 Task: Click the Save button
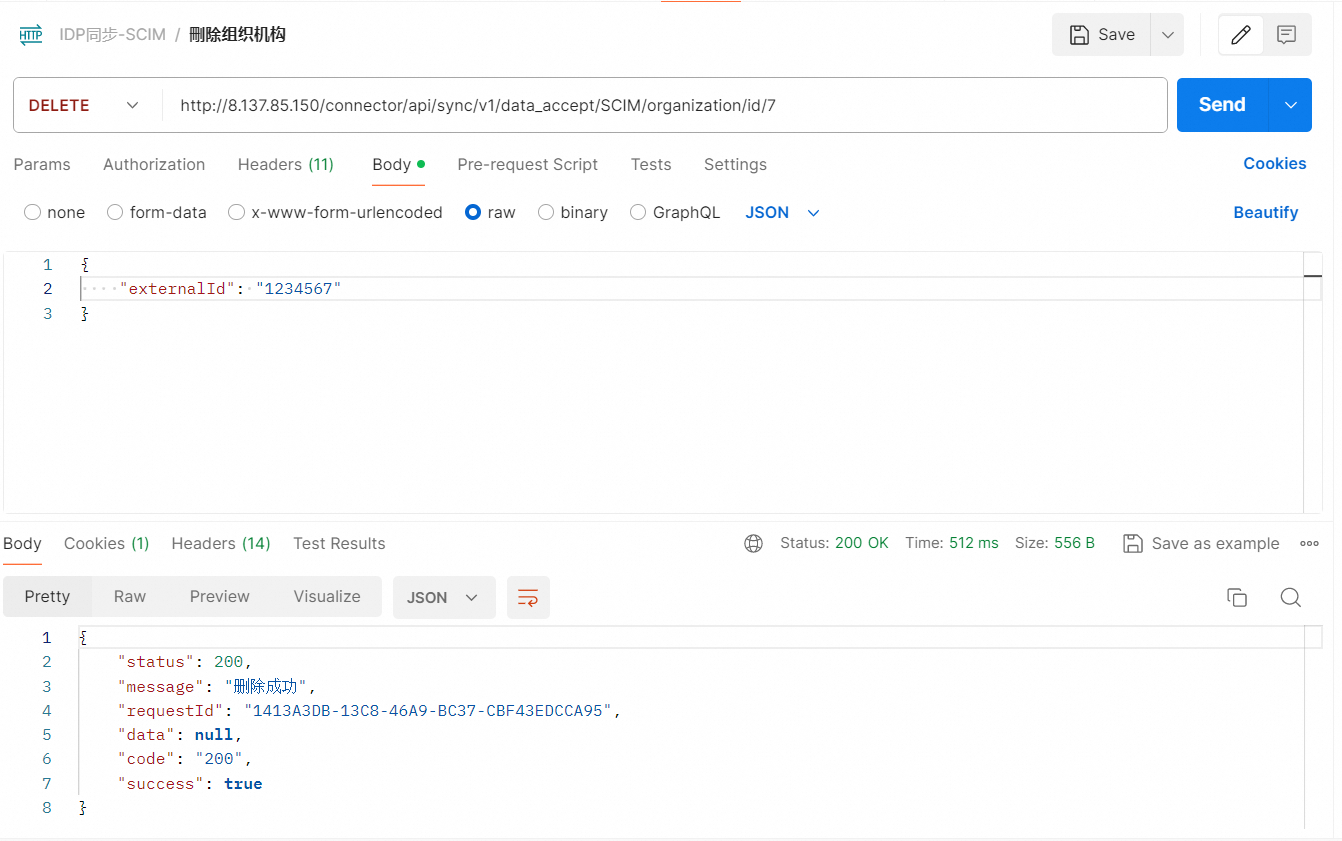click(1101, 35)
